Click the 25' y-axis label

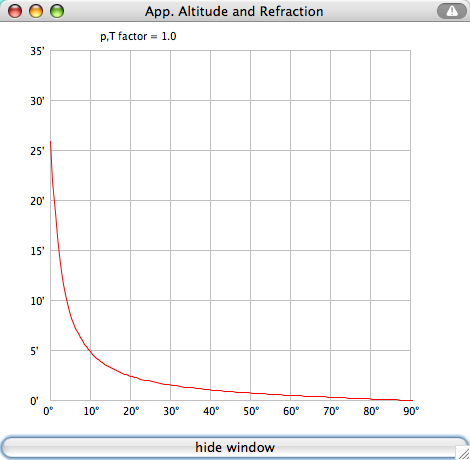(37, 151)
